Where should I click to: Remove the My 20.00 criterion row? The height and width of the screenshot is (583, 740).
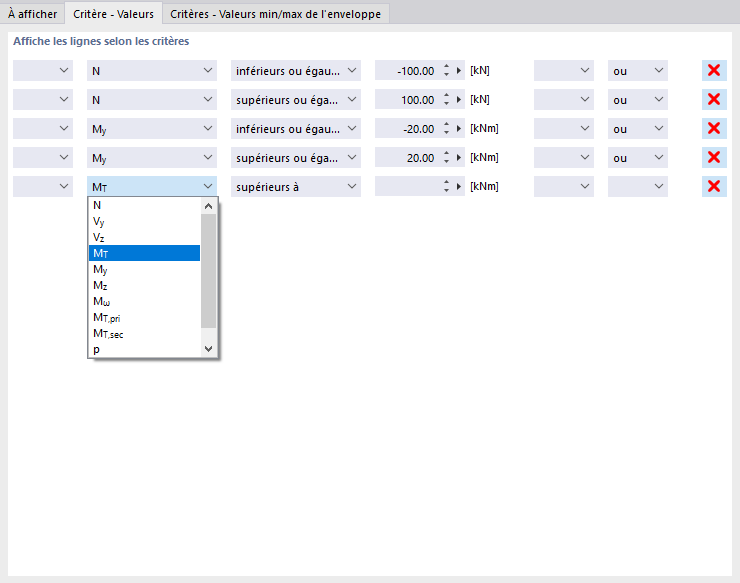[714, 158]
